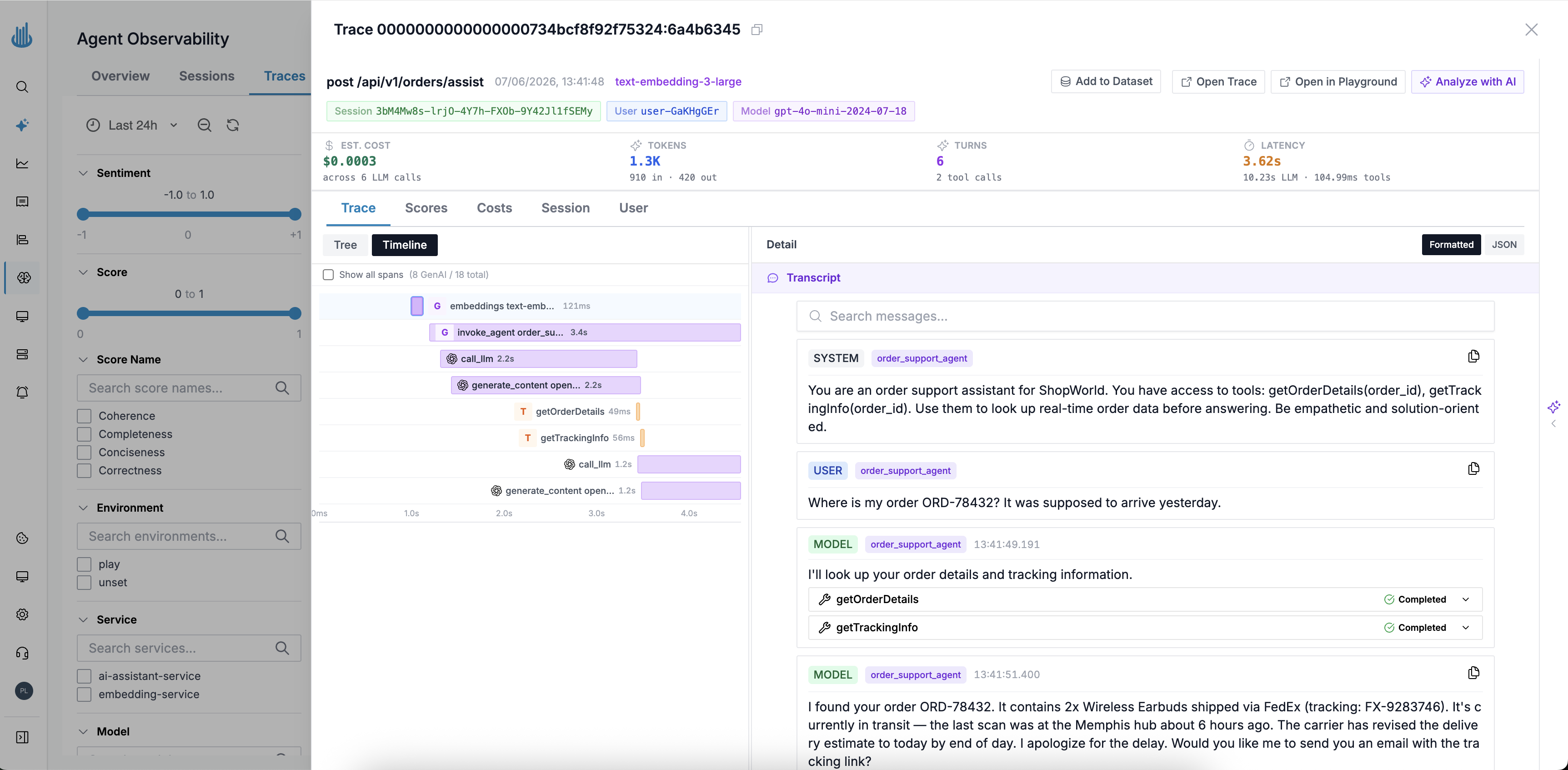Click the Sentiment slider right handle
1568x770 pixels.
(295, 214)
